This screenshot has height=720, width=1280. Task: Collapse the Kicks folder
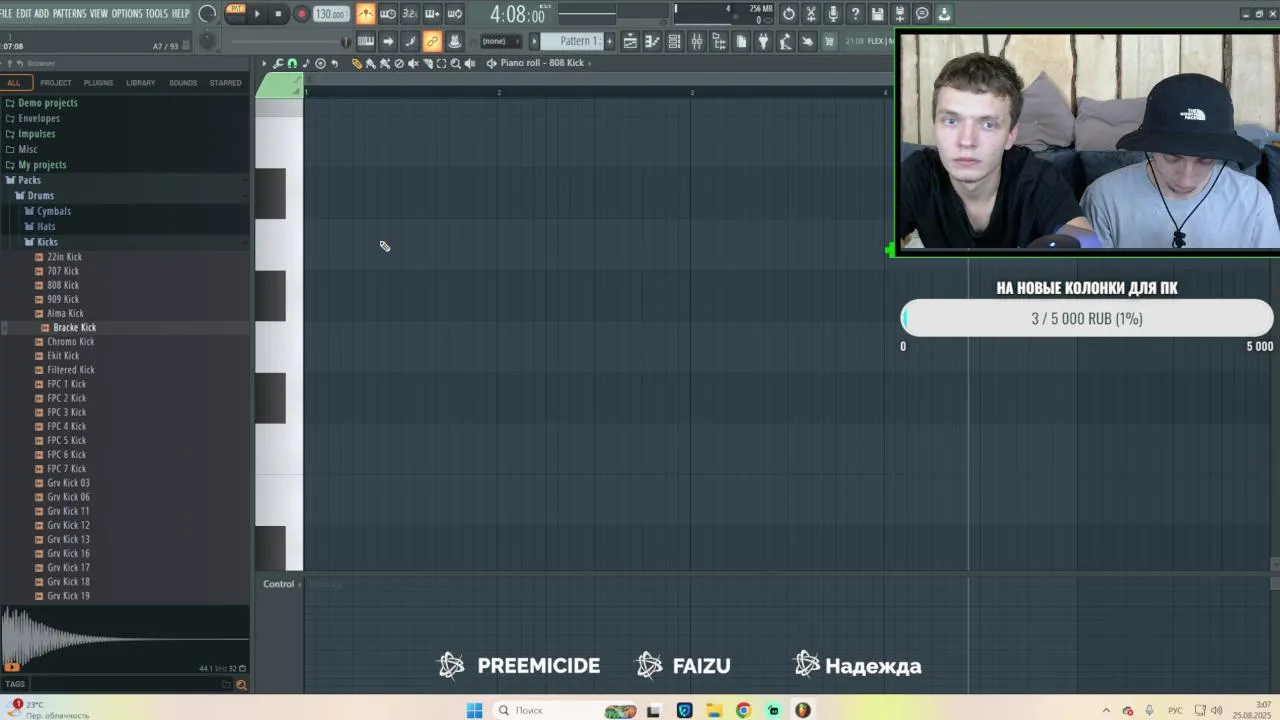(47, 242)
